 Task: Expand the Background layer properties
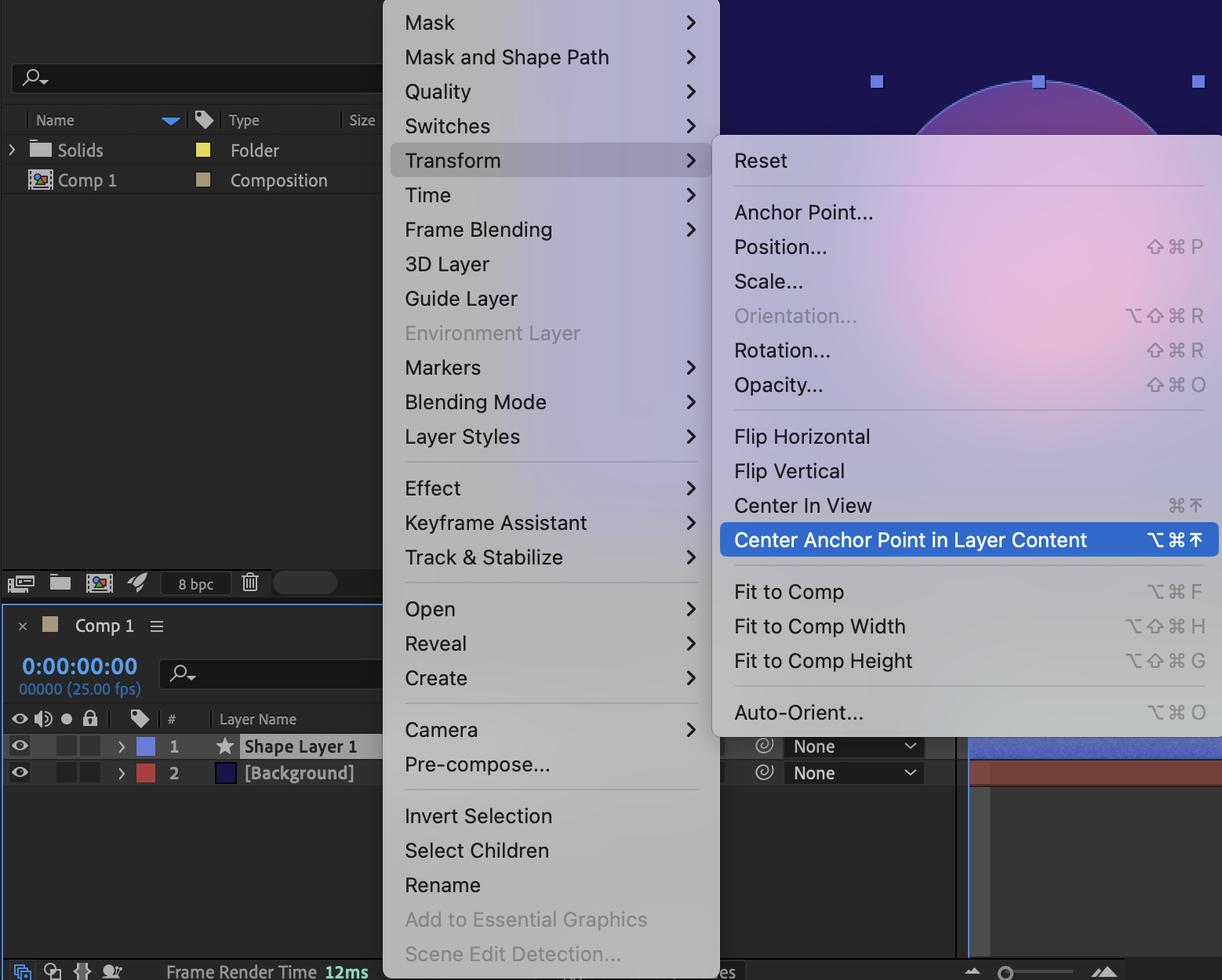coord(122,773)
